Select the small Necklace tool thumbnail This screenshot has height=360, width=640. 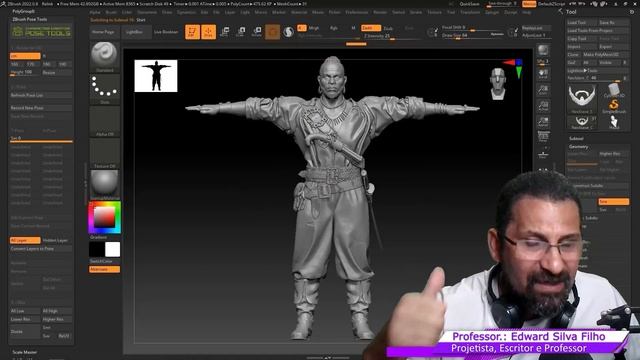click(581, 122)
